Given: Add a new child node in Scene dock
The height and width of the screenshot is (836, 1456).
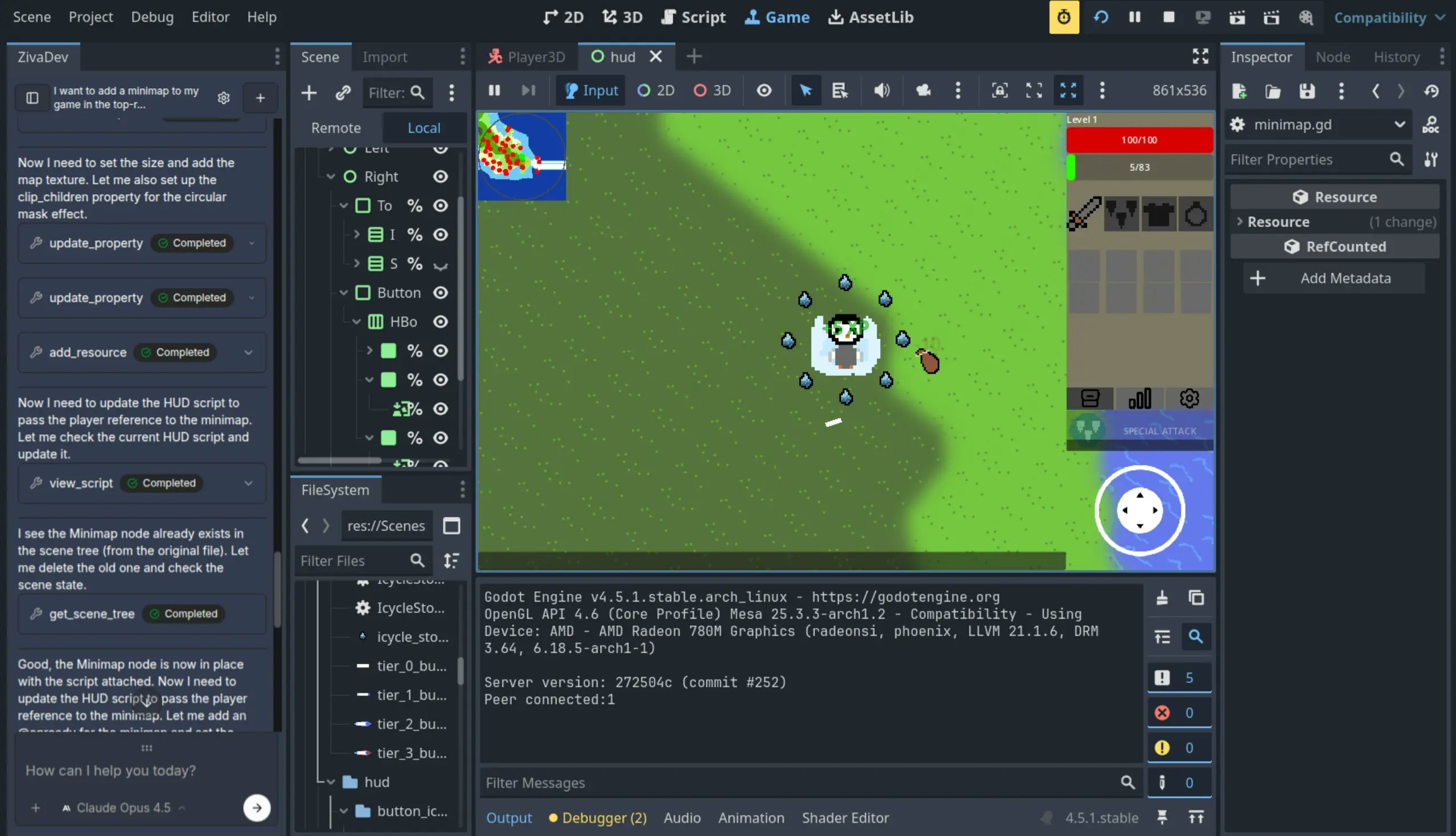Looking at the screenshot, I should pyautogui.click(x=309, y=92).
